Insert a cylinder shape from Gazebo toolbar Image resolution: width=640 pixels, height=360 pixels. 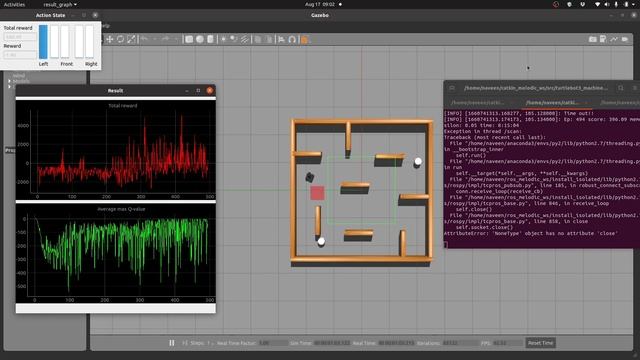[210, 39]
